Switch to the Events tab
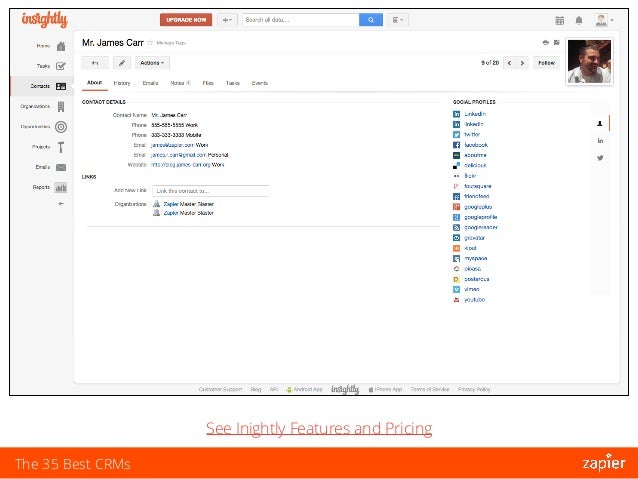 [260, 83]
